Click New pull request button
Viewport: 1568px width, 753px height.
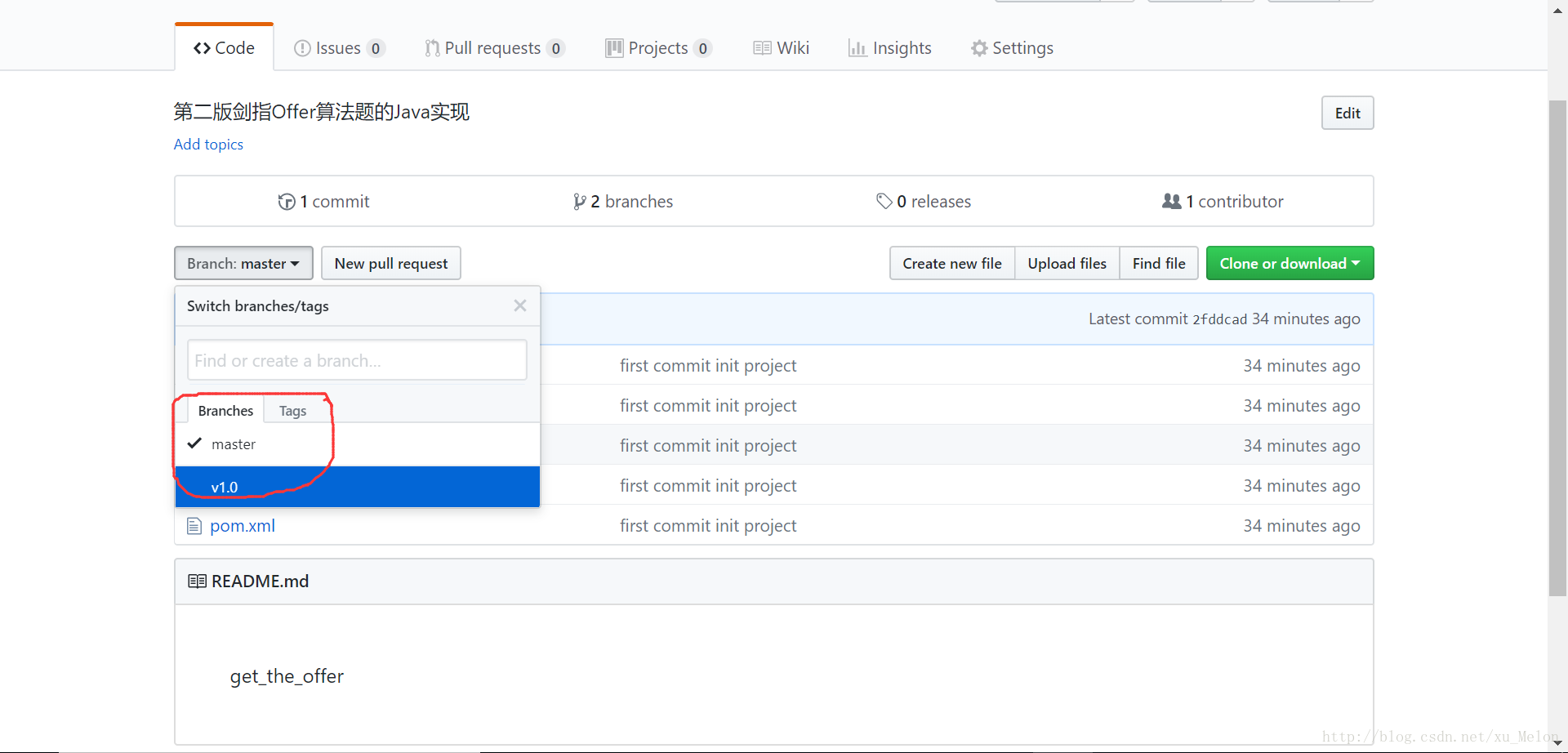[391, 263]
